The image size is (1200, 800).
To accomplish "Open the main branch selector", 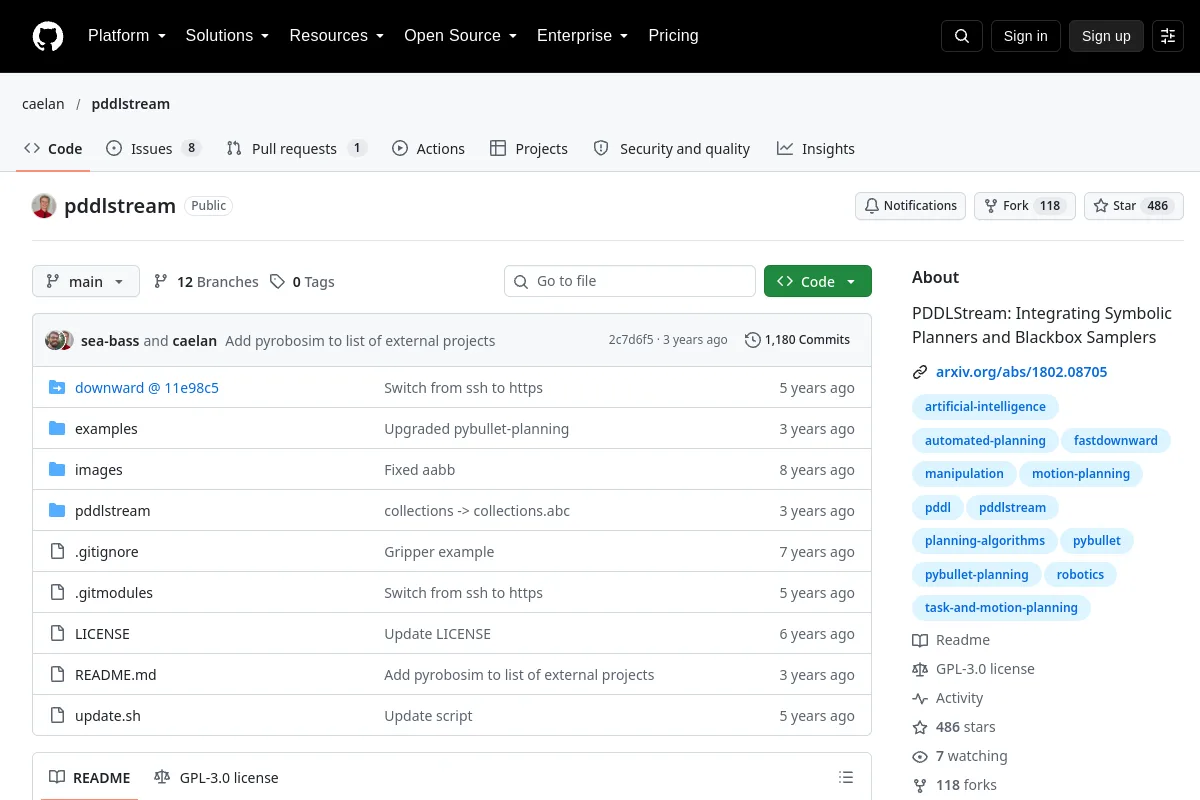I will 86,282.
